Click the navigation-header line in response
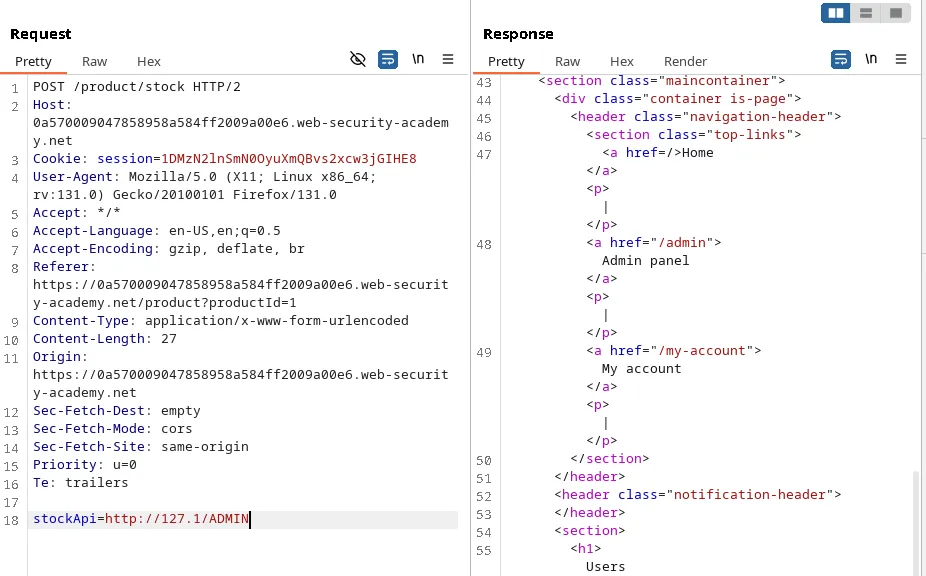This screenshot has height=576, width=926. tap(706, 117)
